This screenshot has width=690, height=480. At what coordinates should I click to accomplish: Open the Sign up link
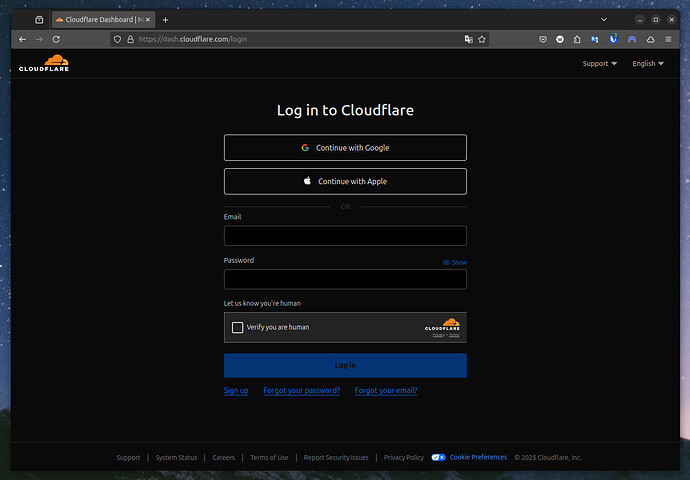[236, 390]
